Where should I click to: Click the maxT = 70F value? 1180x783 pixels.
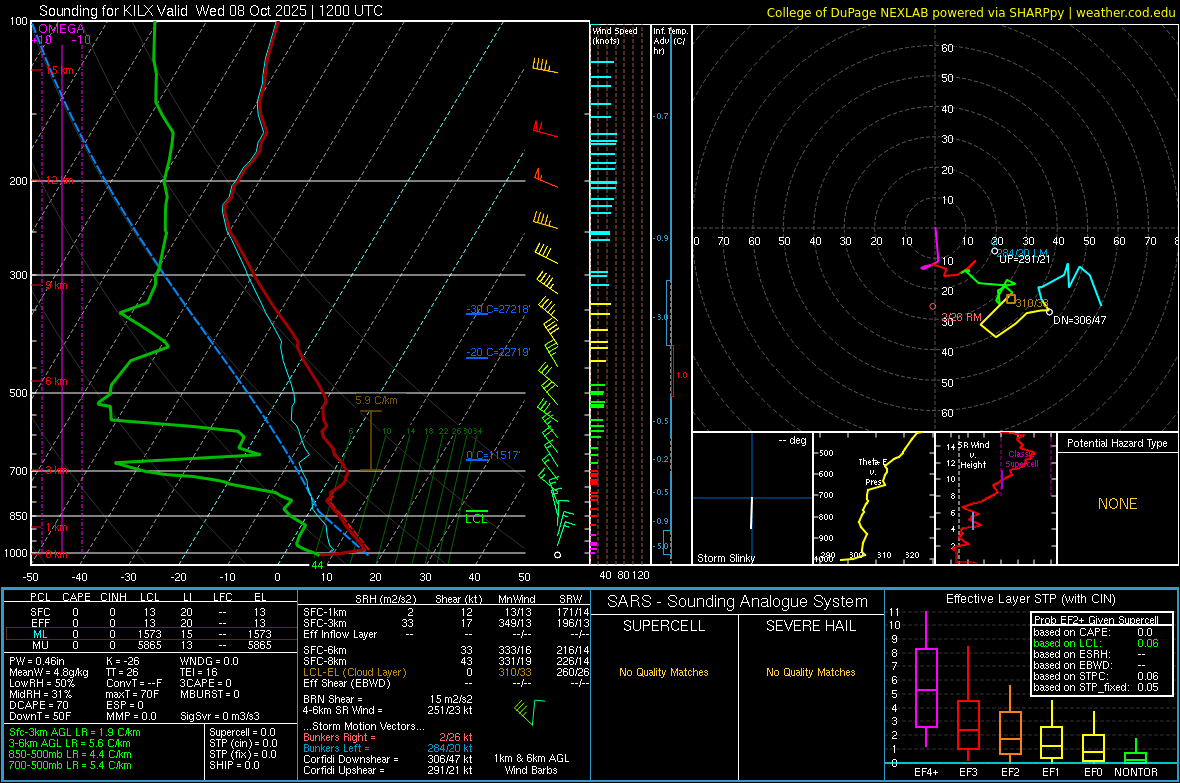[x=132, y=694]
